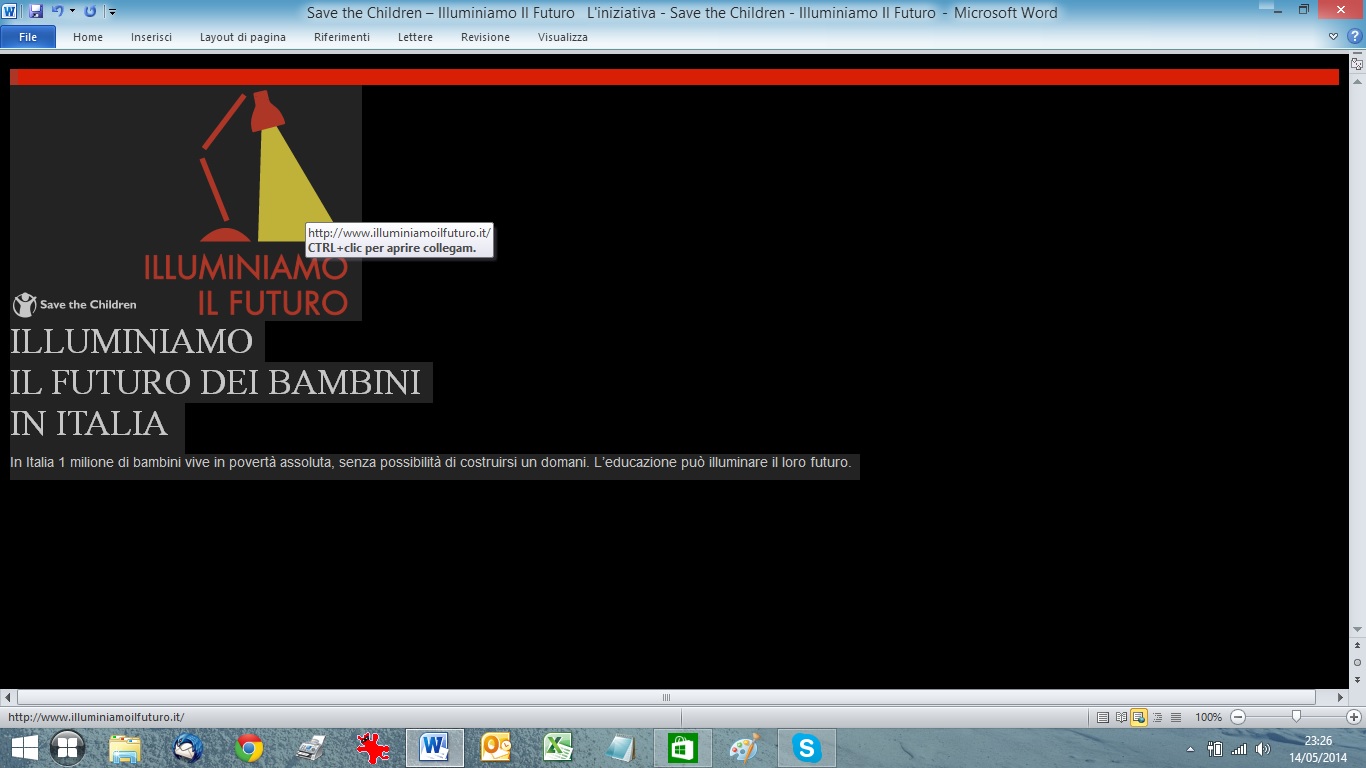Open the zoom dialog via 100% label

[x=1208, y=717]
